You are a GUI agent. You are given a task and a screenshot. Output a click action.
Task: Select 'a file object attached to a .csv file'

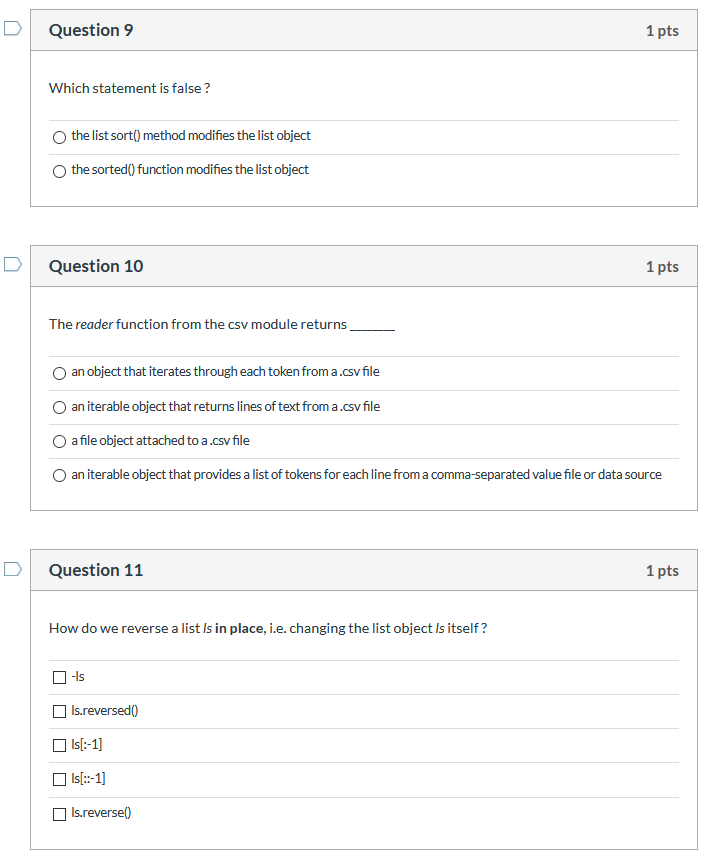(x=59, y=441)
